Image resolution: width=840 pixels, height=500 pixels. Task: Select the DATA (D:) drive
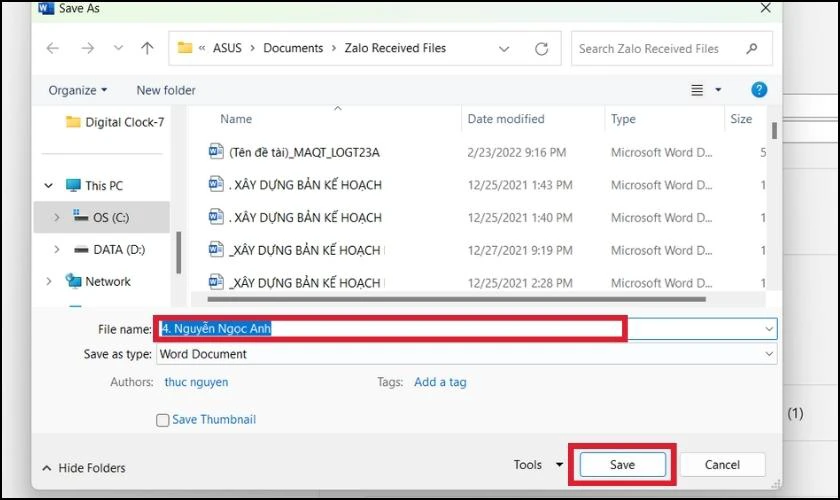[110, 249]
